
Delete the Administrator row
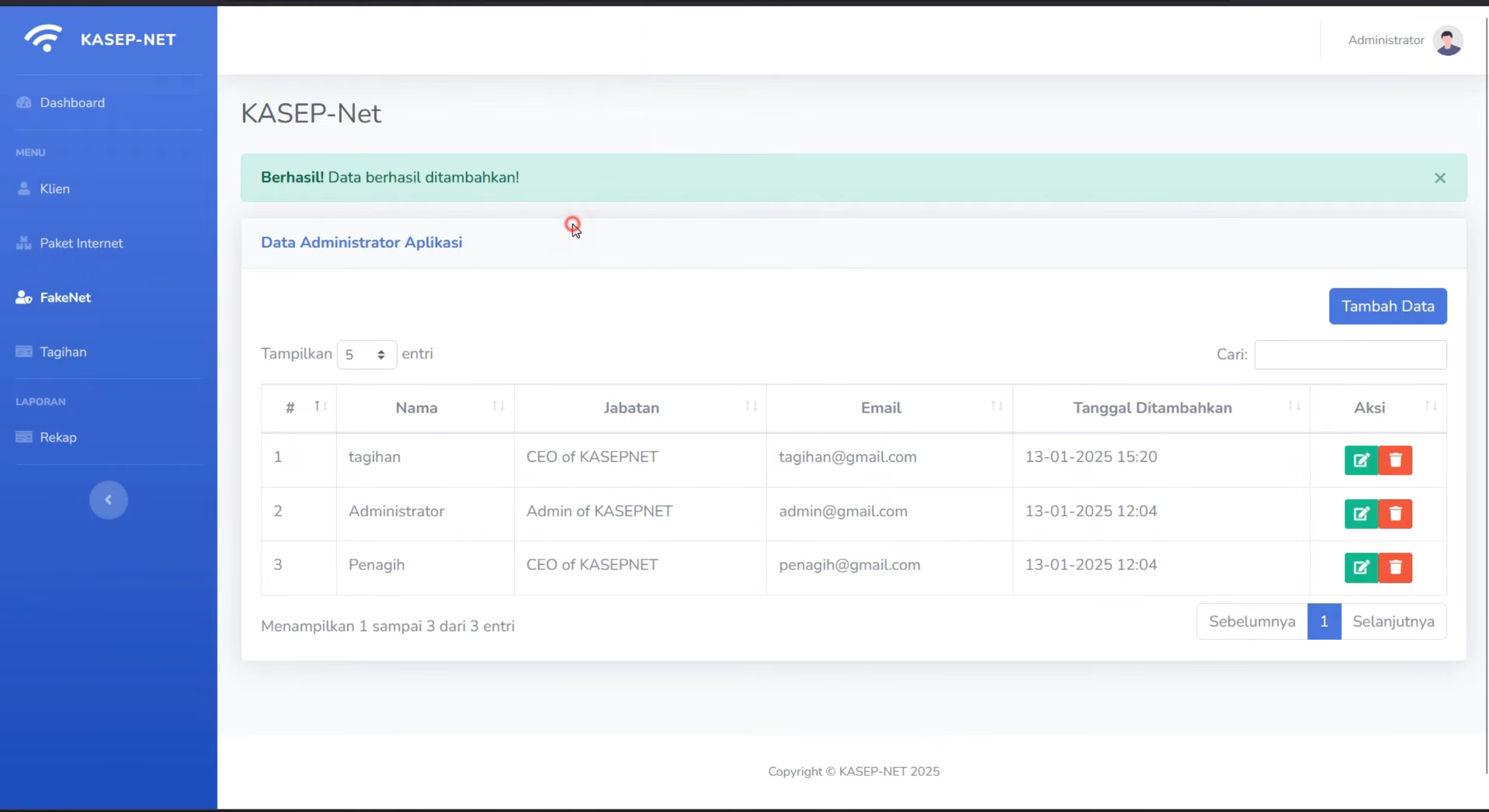(1395, 514)
